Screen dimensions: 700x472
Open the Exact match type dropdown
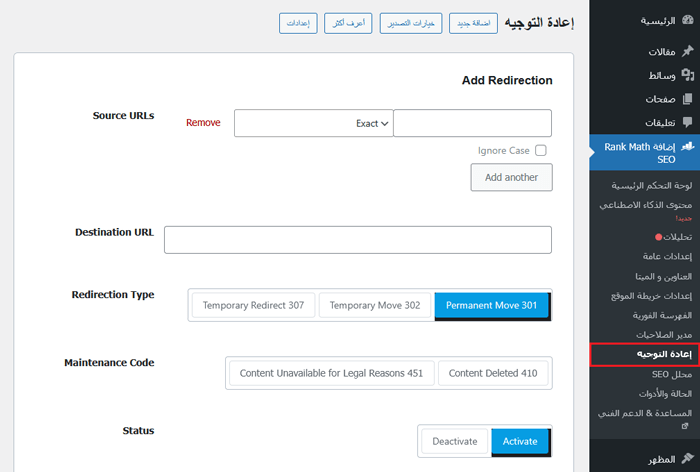tap(313, 123)
